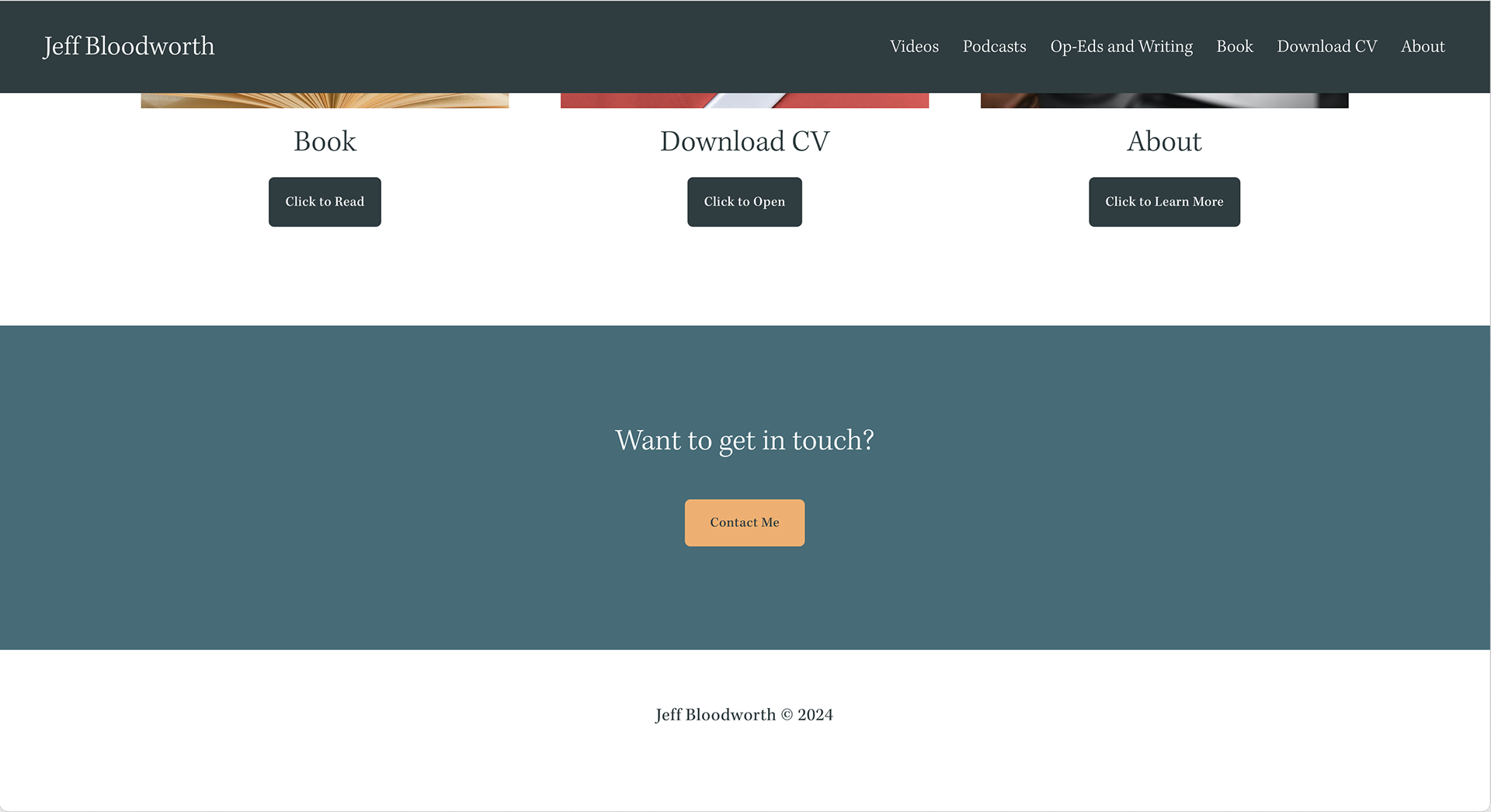Select the Op-Eds and Writing nav link
Viewport: 1491px width, 812px height.
pos(1121,47)
